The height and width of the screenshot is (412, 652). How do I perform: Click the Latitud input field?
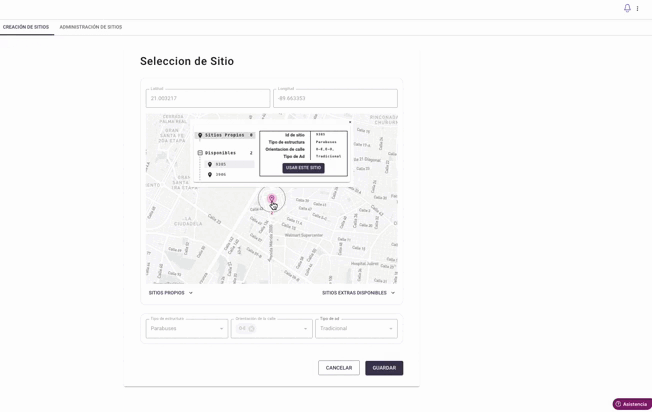208,99
